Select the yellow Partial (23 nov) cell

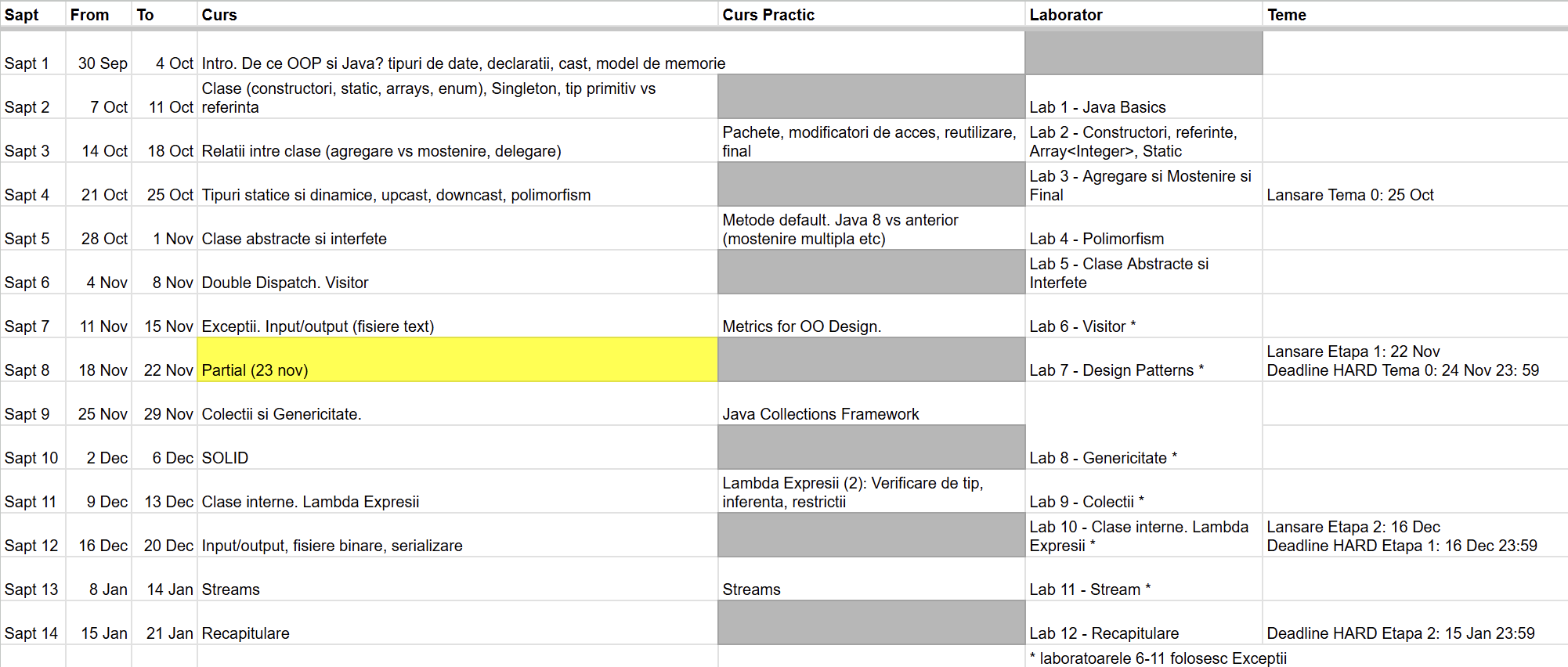click(x=457, y=360)
